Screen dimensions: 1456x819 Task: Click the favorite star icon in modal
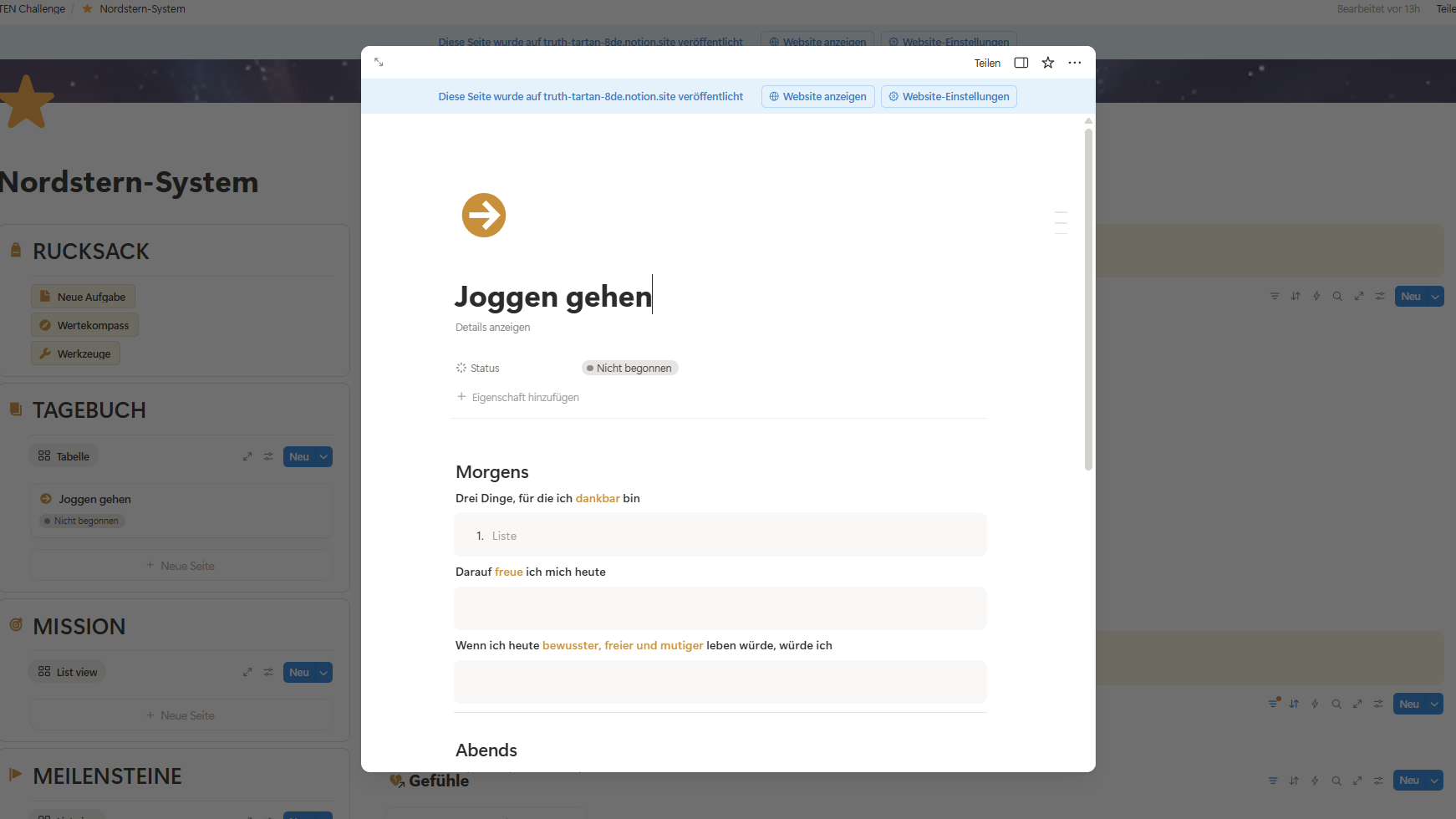pos(1047,63)
